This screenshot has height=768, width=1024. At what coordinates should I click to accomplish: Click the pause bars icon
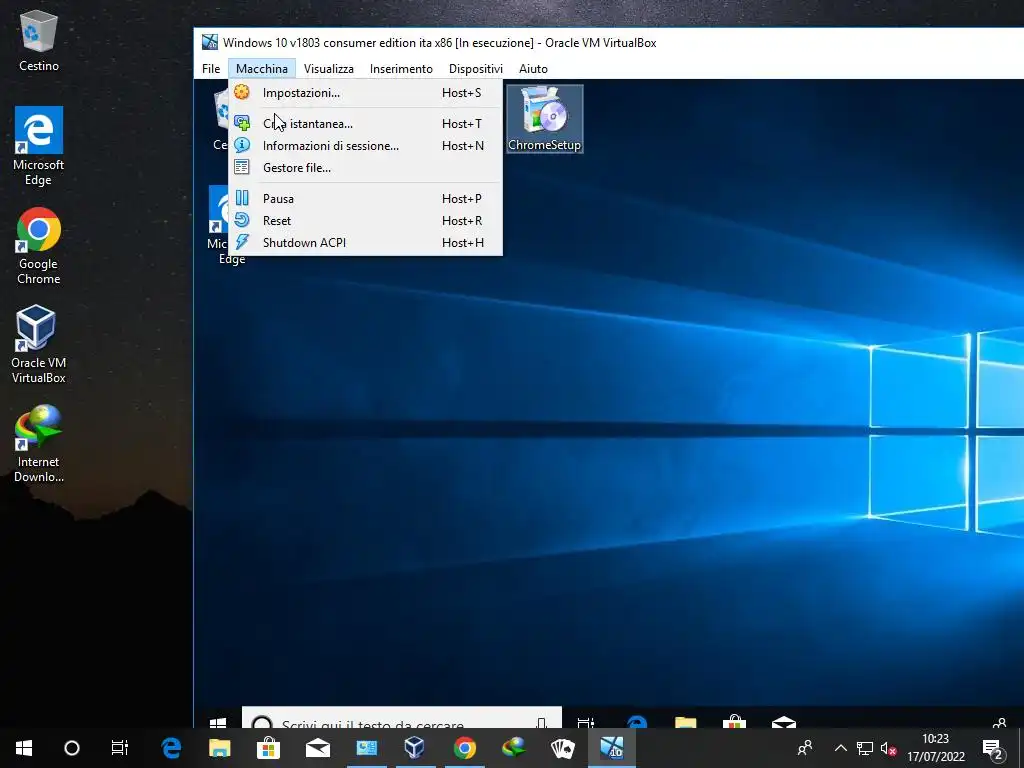[x=242, y=198]
